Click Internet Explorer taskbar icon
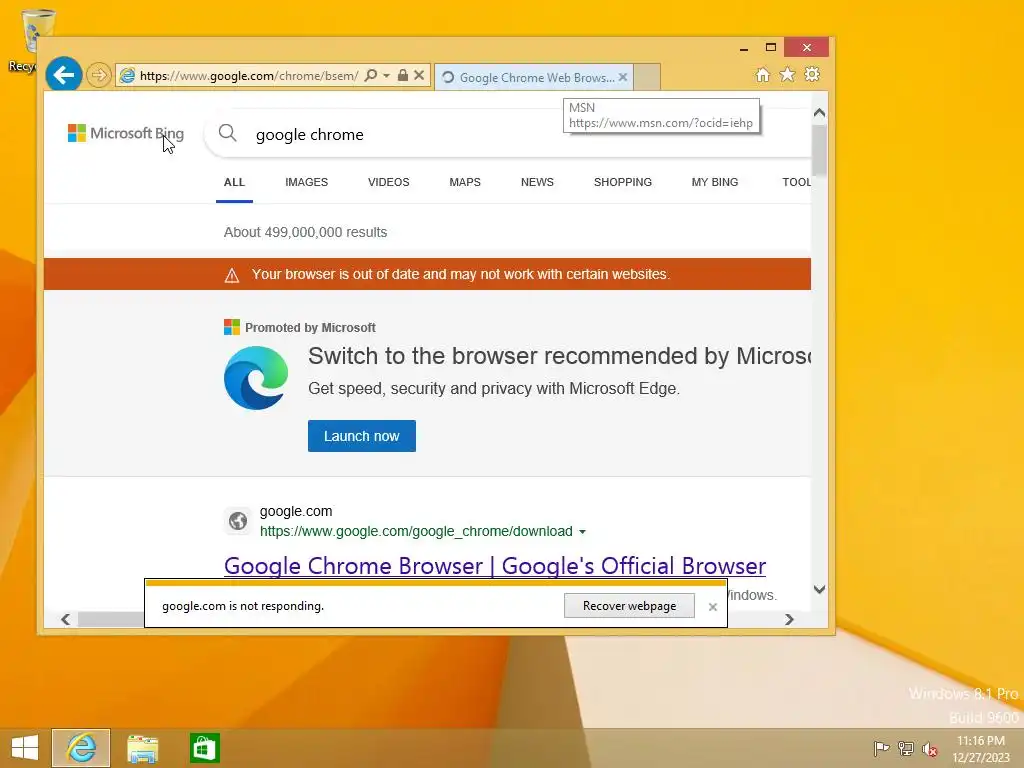Image resolution: width=1024 pixels, height=768 pixels. click(x=81, y=748)
